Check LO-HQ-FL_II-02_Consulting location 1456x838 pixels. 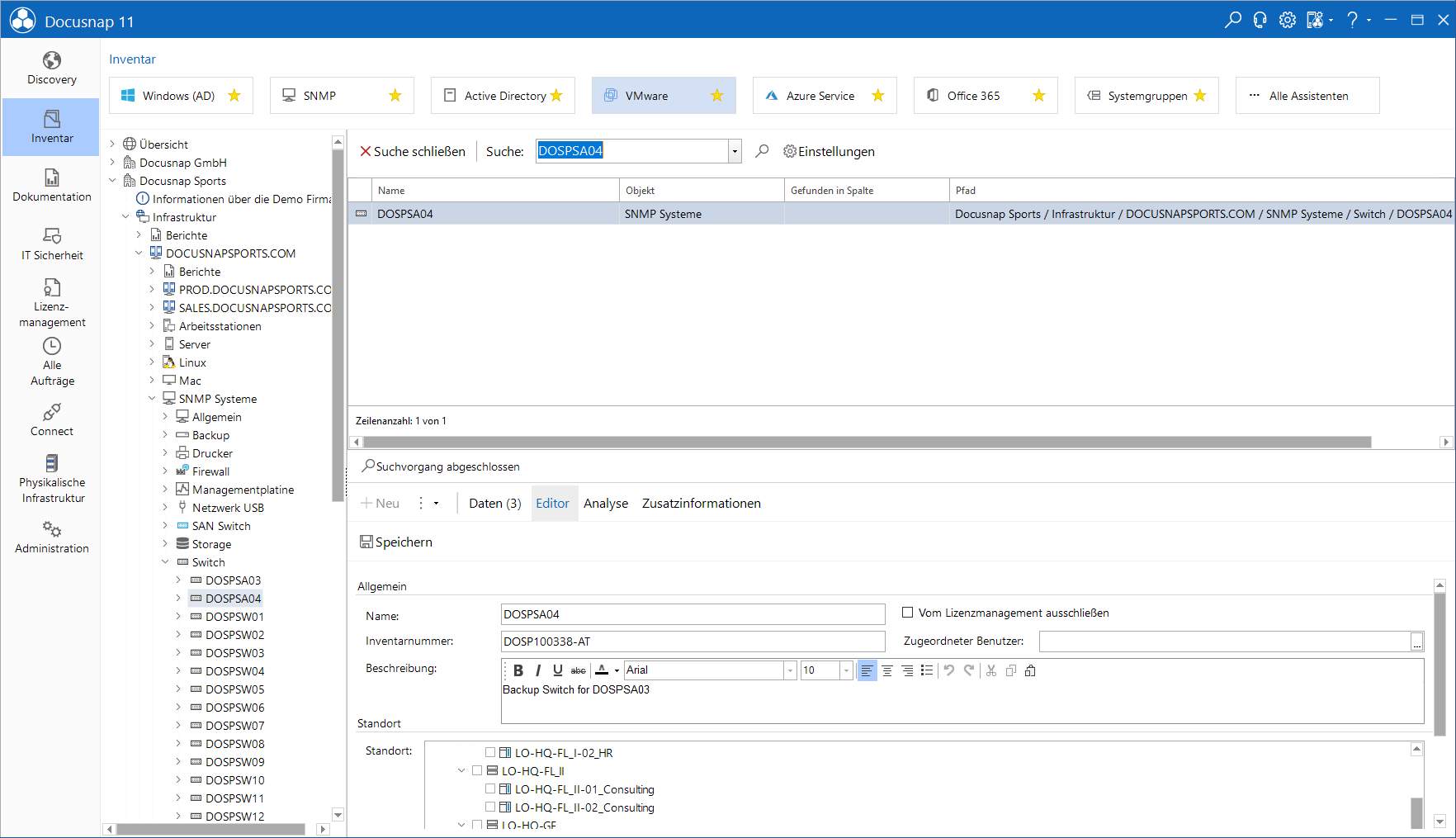[490, 807]
